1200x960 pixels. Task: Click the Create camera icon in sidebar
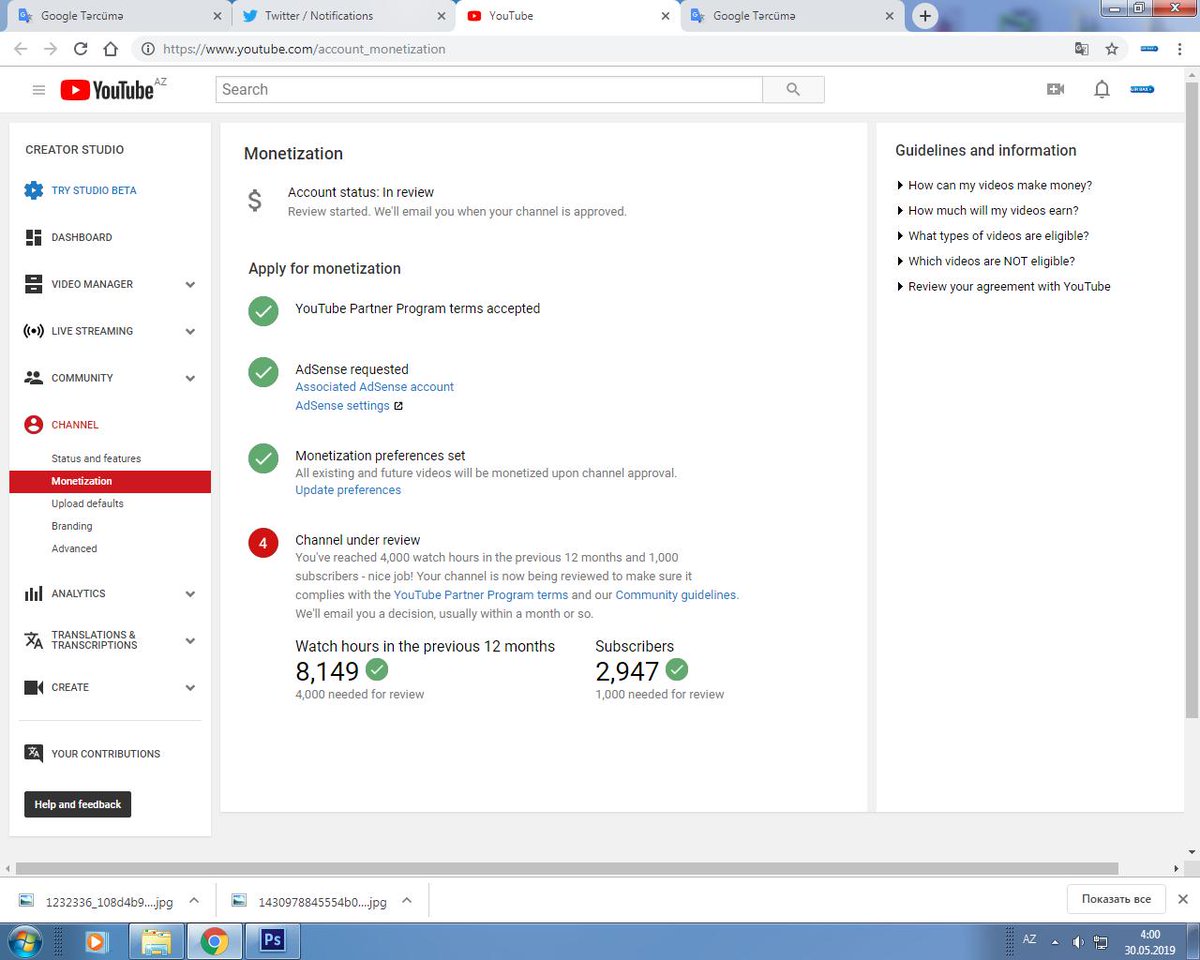[33, 687]
